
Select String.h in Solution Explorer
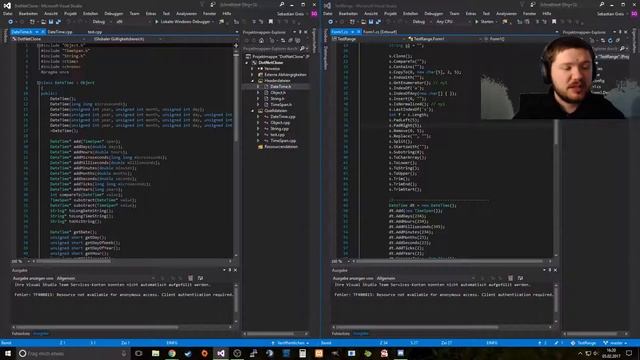(278, 99)
